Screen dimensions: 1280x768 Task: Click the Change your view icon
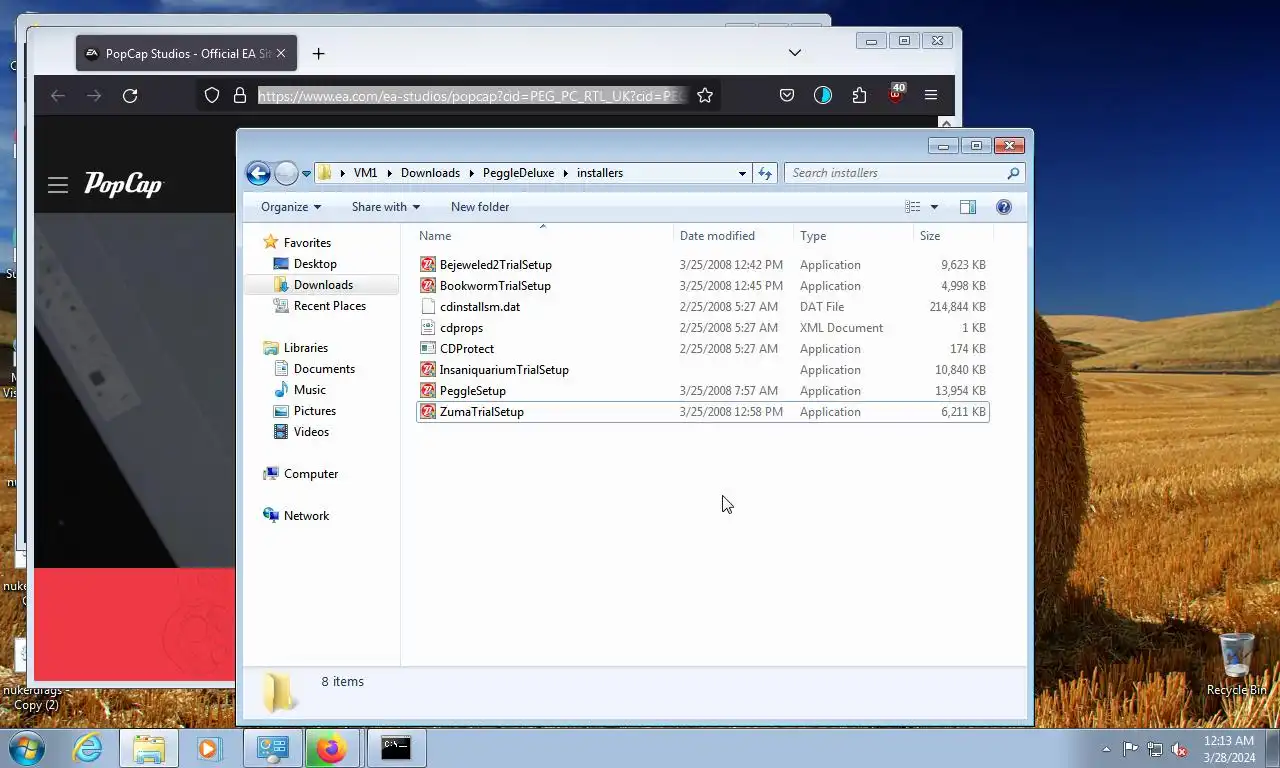913,207
